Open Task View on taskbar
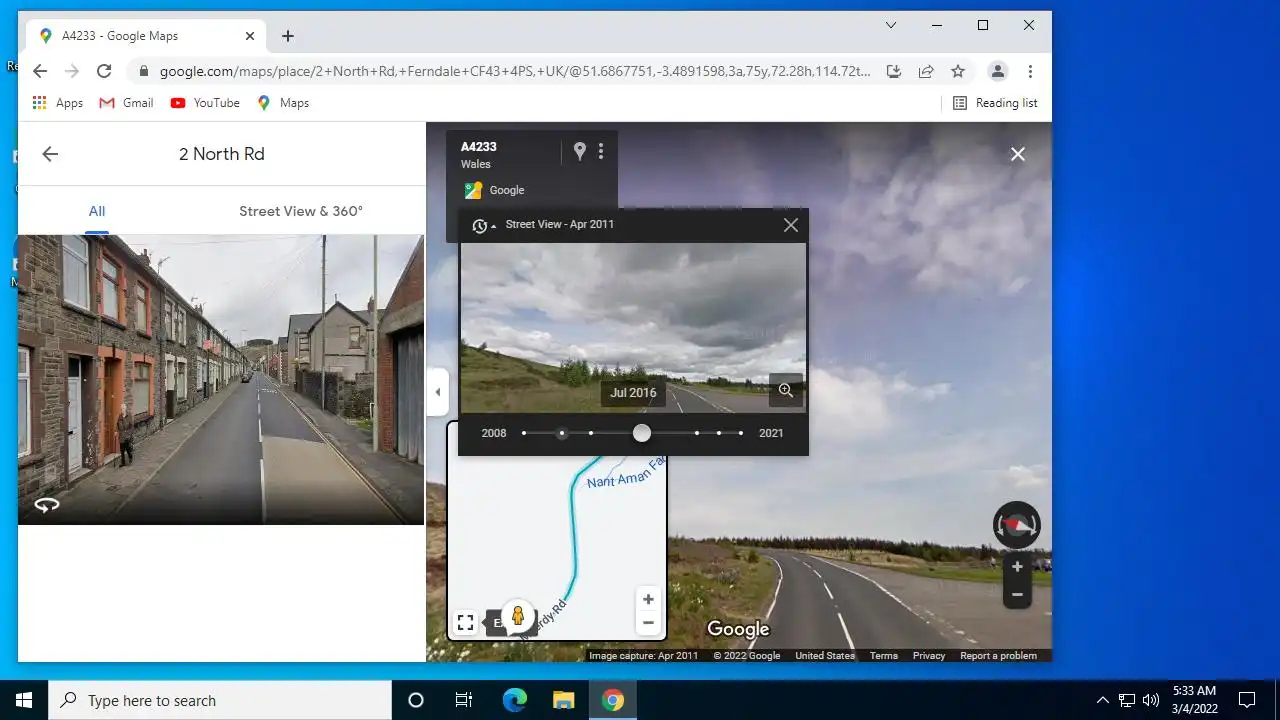1280x720 pixels. 464,700
